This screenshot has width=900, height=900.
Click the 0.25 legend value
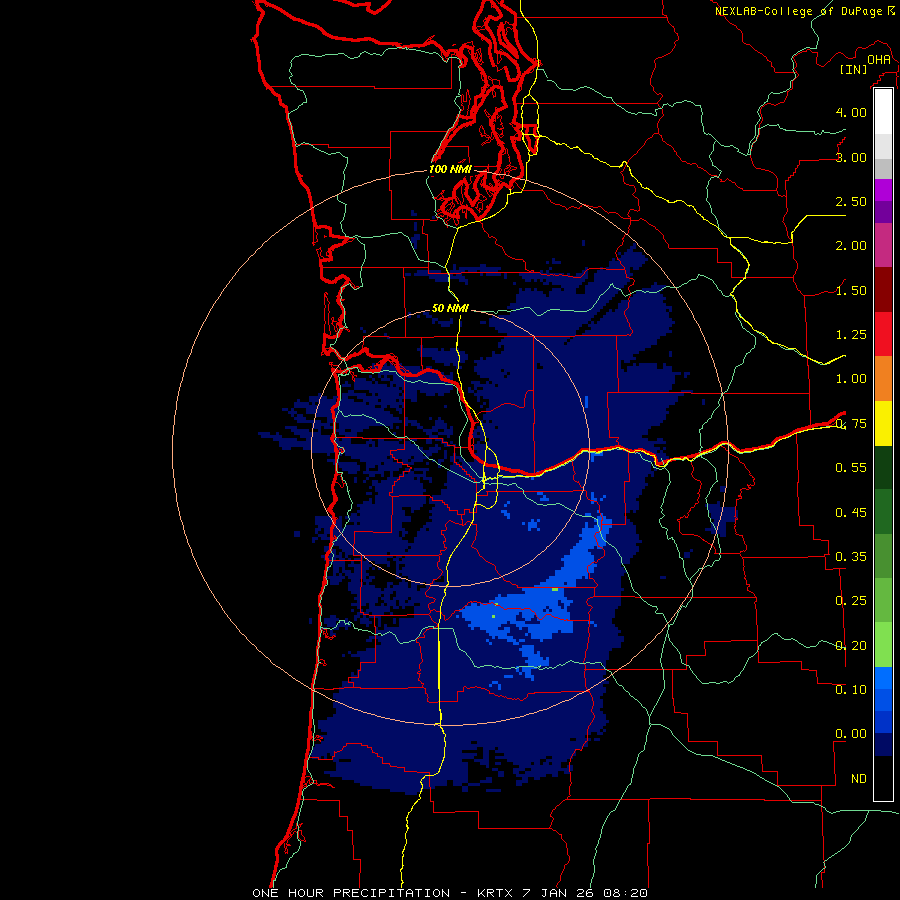[851, 601]
